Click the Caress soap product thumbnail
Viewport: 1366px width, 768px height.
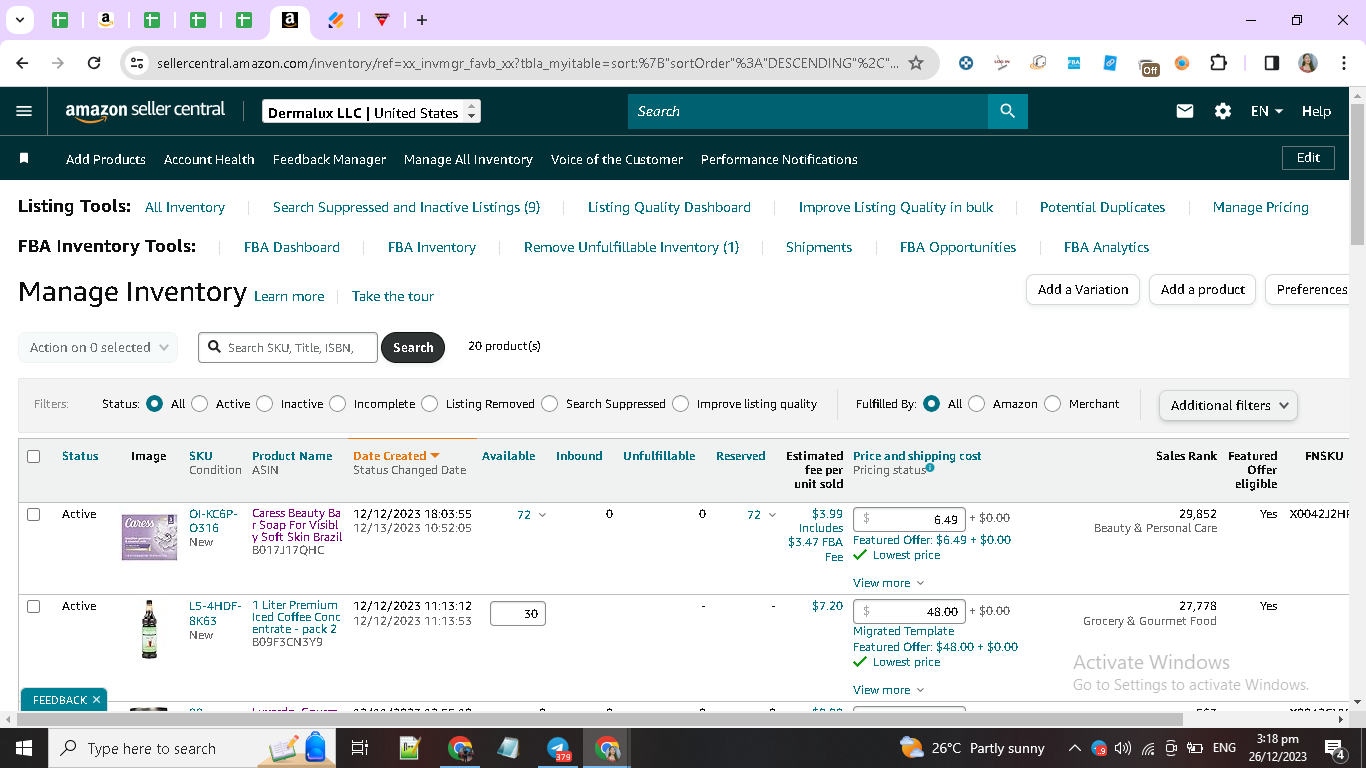(x=149, y=536)
